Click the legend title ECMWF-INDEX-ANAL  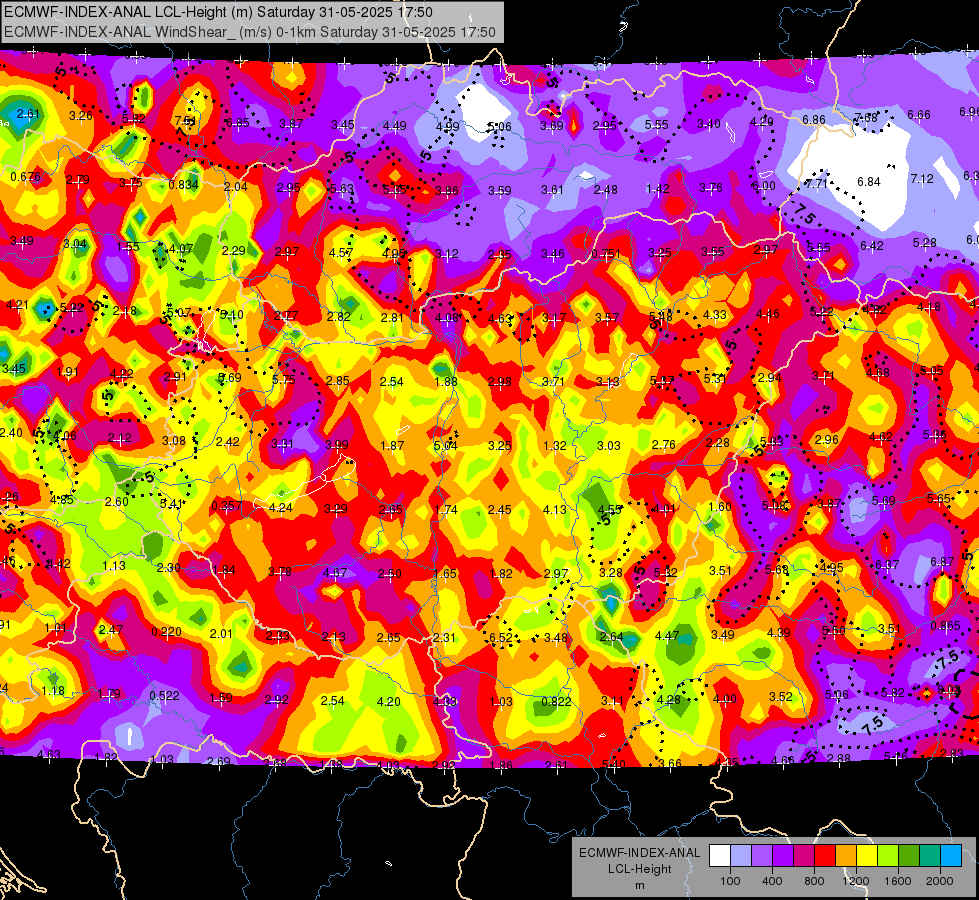point(639,853)
